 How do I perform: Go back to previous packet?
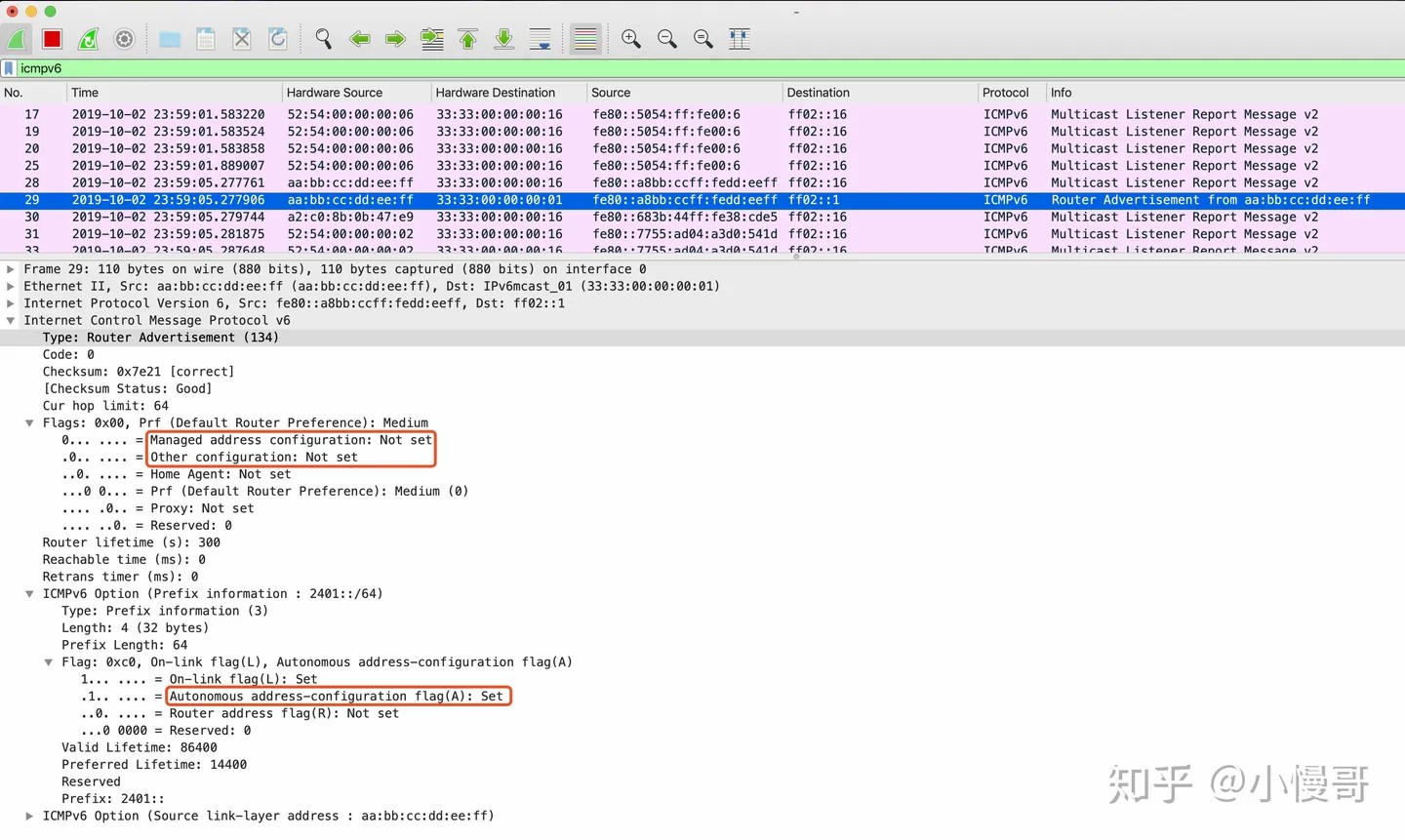359,39
